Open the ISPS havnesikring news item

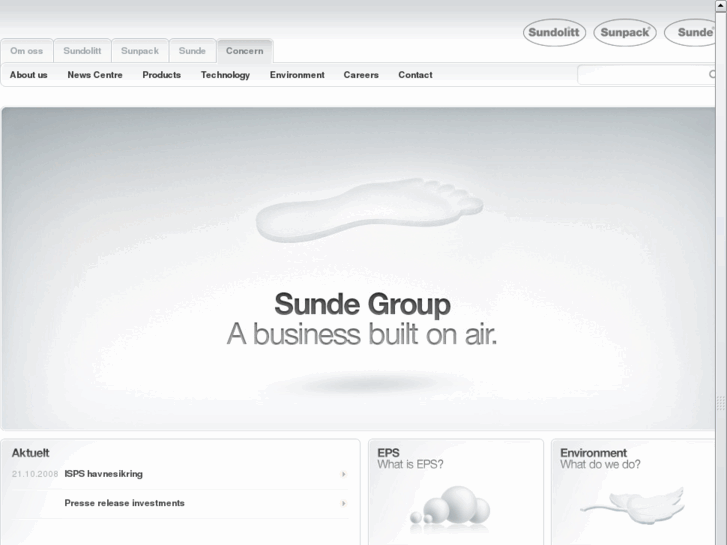click(103, 474)
